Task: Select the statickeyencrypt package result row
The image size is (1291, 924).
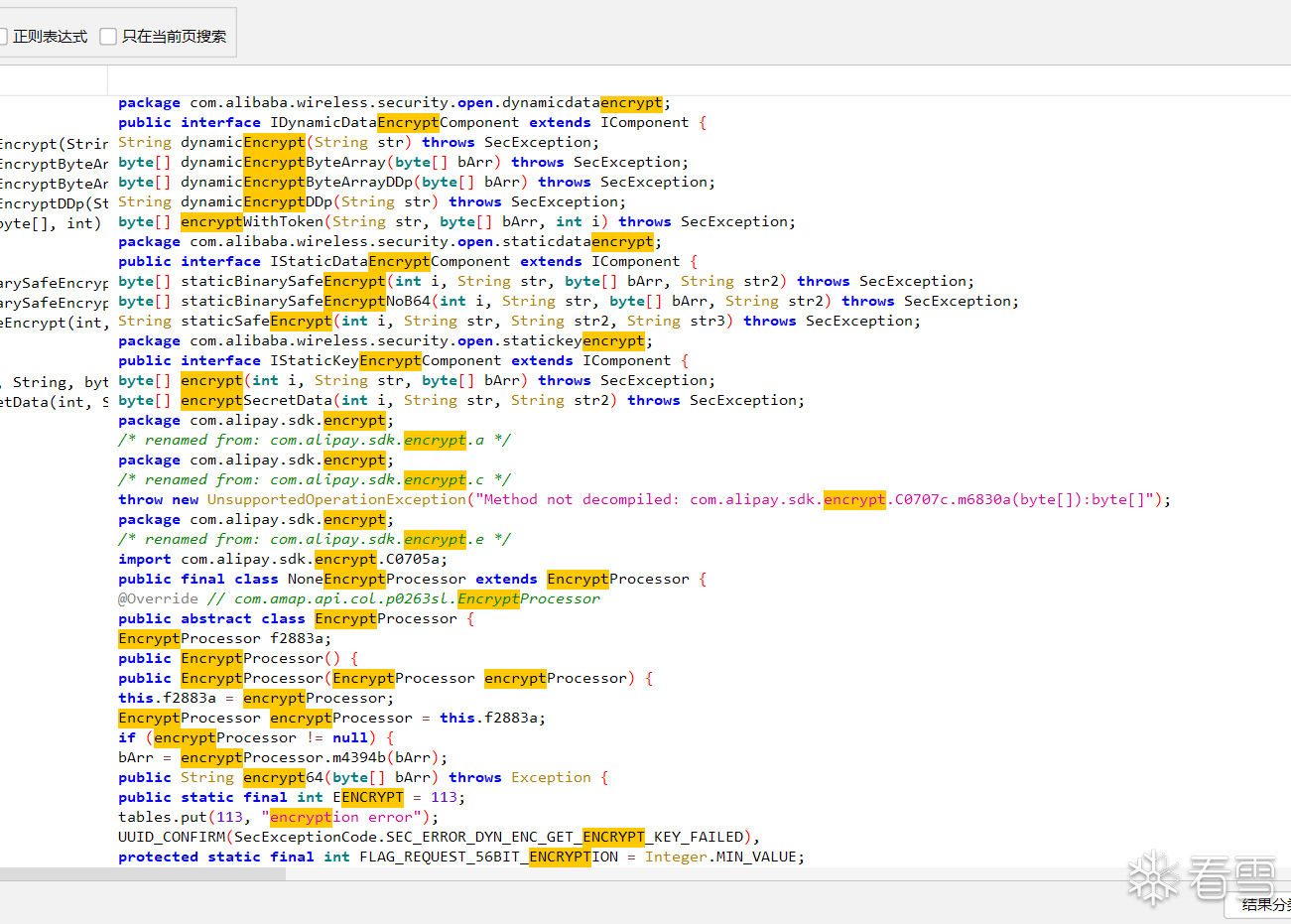Action: [x=385, y=341]
